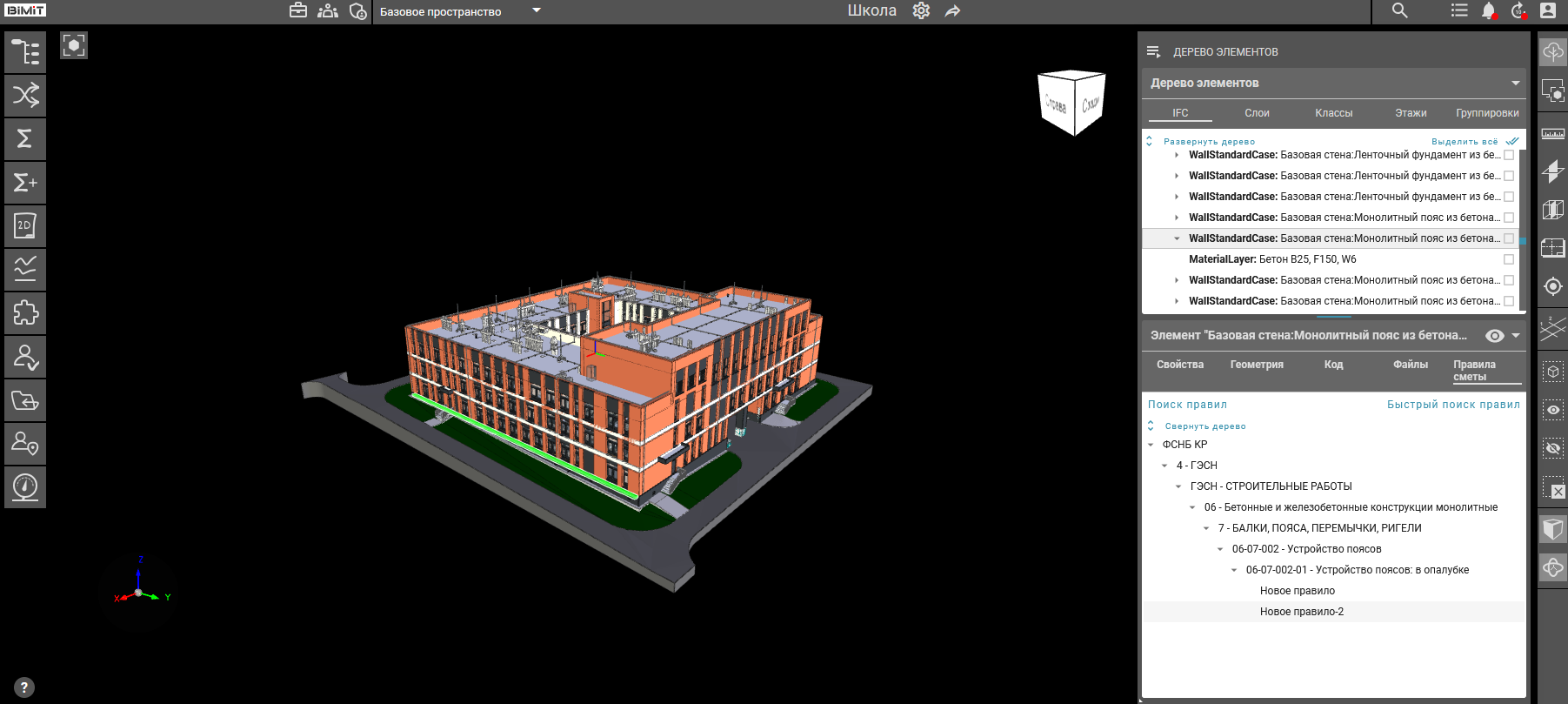
Task: Open the notifications bell
Action: [x=1488, y=11]
